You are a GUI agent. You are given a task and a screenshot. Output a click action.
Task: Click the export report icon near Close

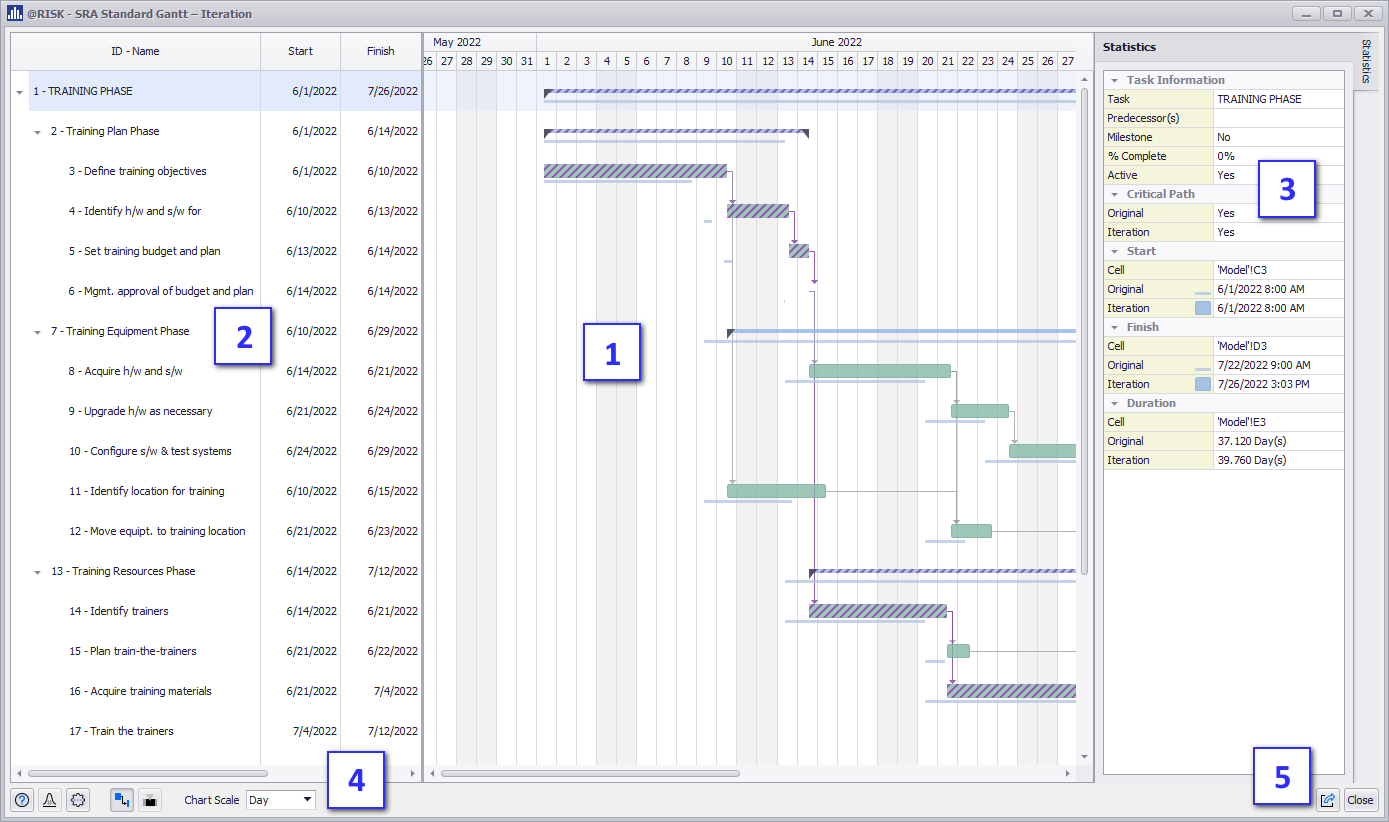(1328, 800)
